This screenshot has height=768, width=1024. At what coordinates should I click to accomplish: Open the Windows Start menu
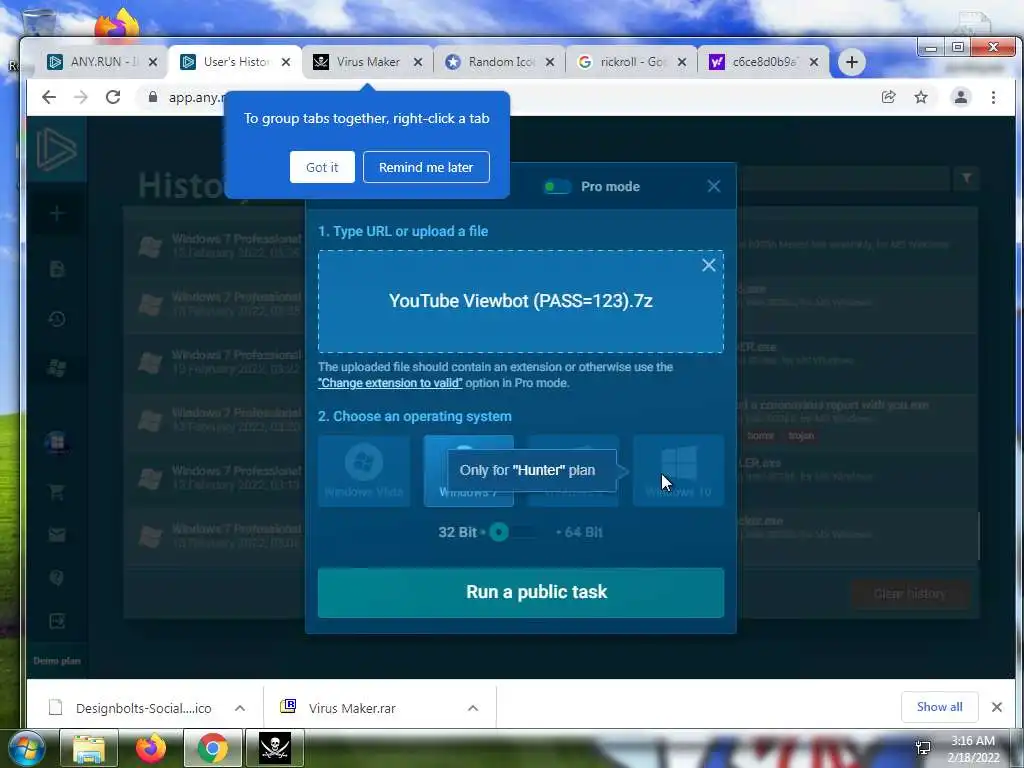click(26, 748)
